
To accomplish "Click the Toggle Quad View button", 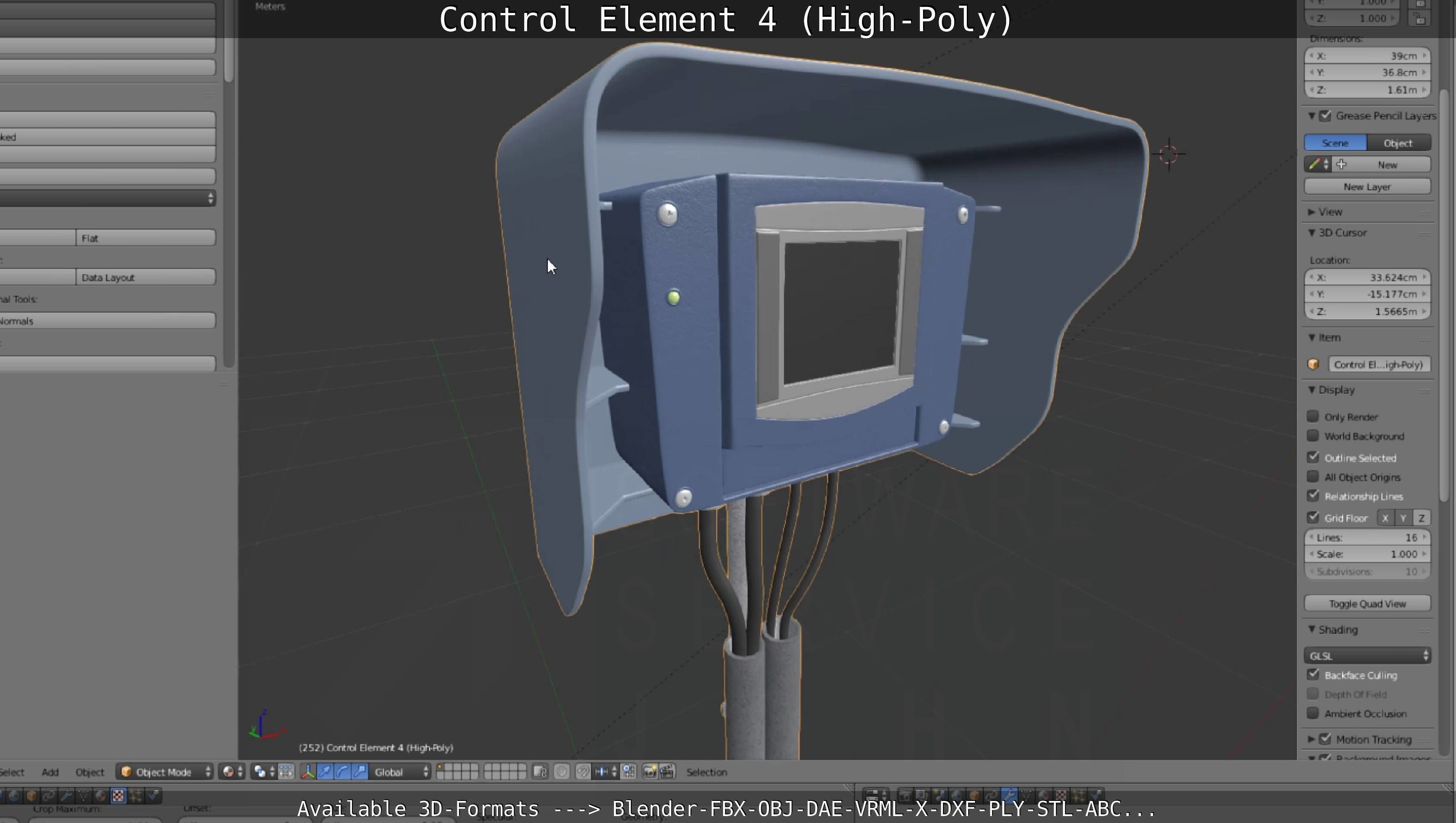I will click(x=1367, y=603).
